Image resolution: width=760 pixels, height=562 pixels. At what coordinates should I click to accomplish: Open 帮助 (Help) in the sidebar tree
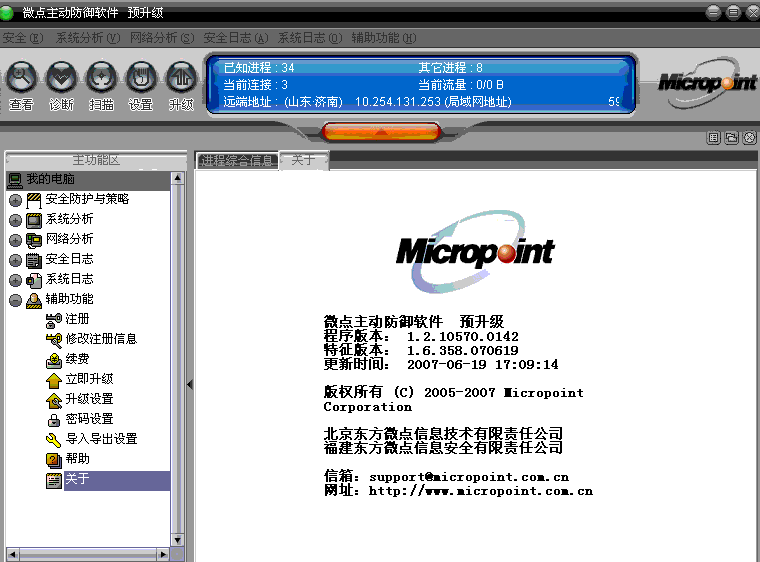coord(77,459)
